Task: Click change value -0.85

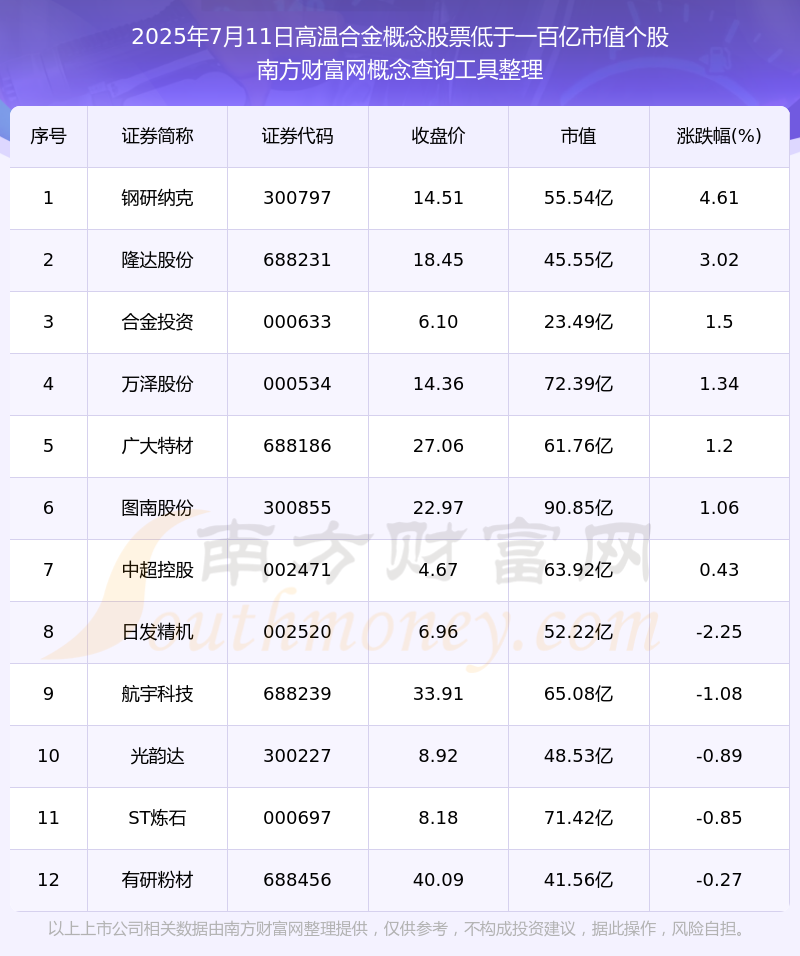Action: pyautogui.click(x=720, y=818)
